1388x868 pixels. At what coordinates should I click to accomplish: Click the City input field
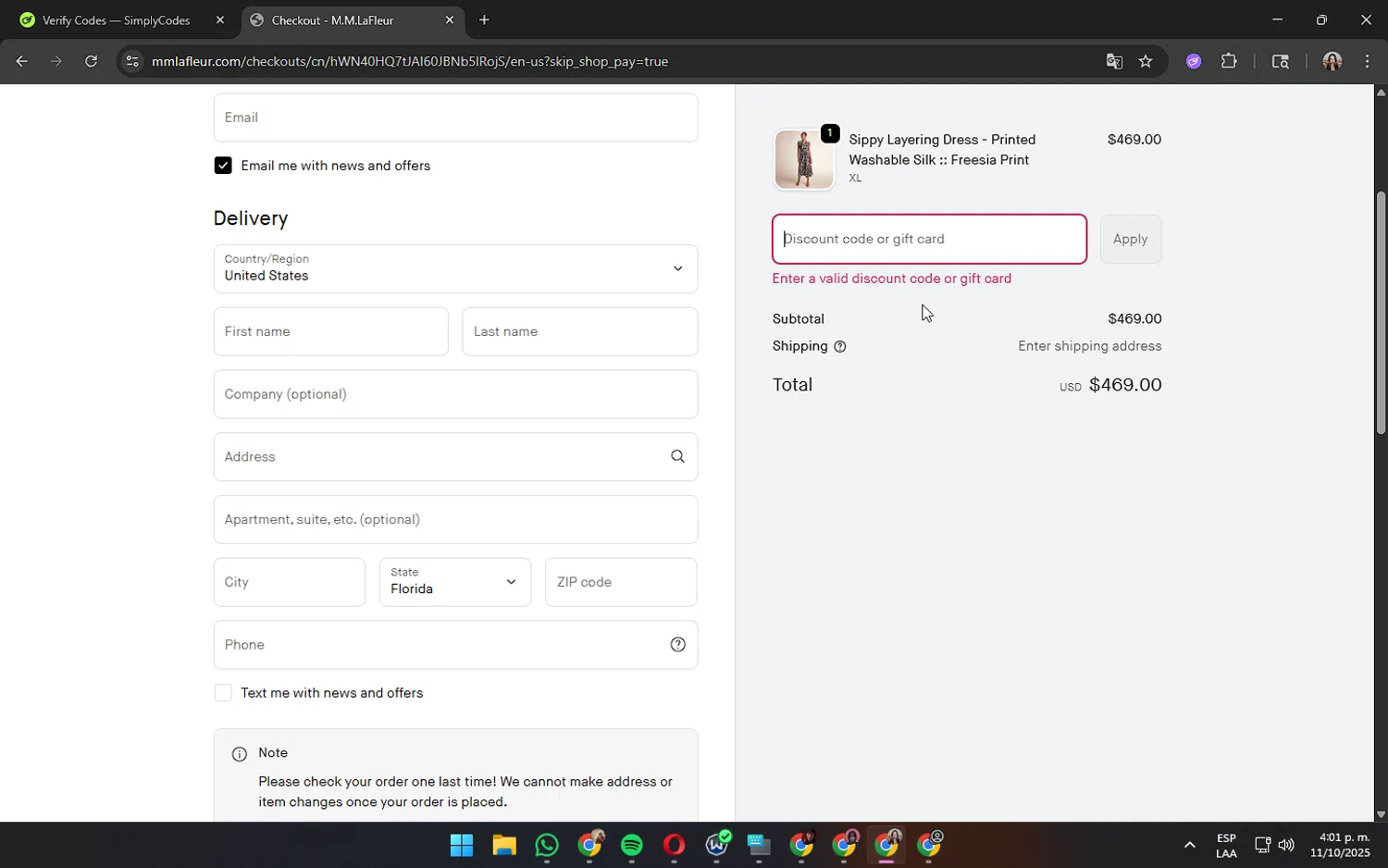point(289,582)
